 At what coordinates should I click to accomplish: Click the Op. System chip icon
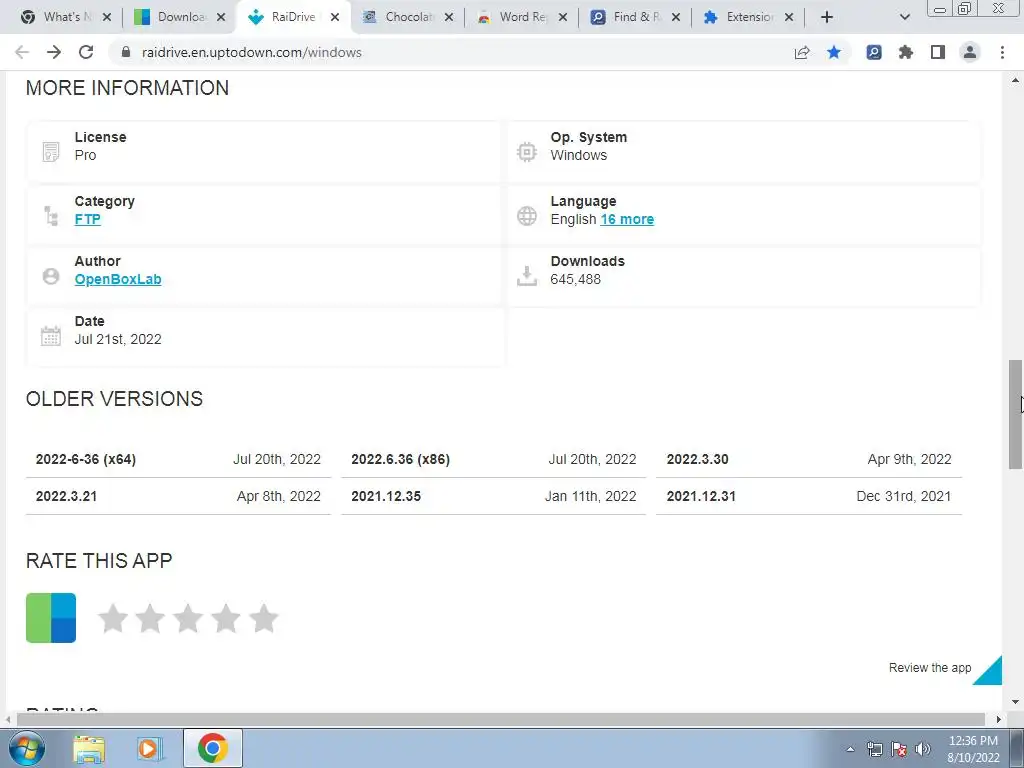(526, 152)
